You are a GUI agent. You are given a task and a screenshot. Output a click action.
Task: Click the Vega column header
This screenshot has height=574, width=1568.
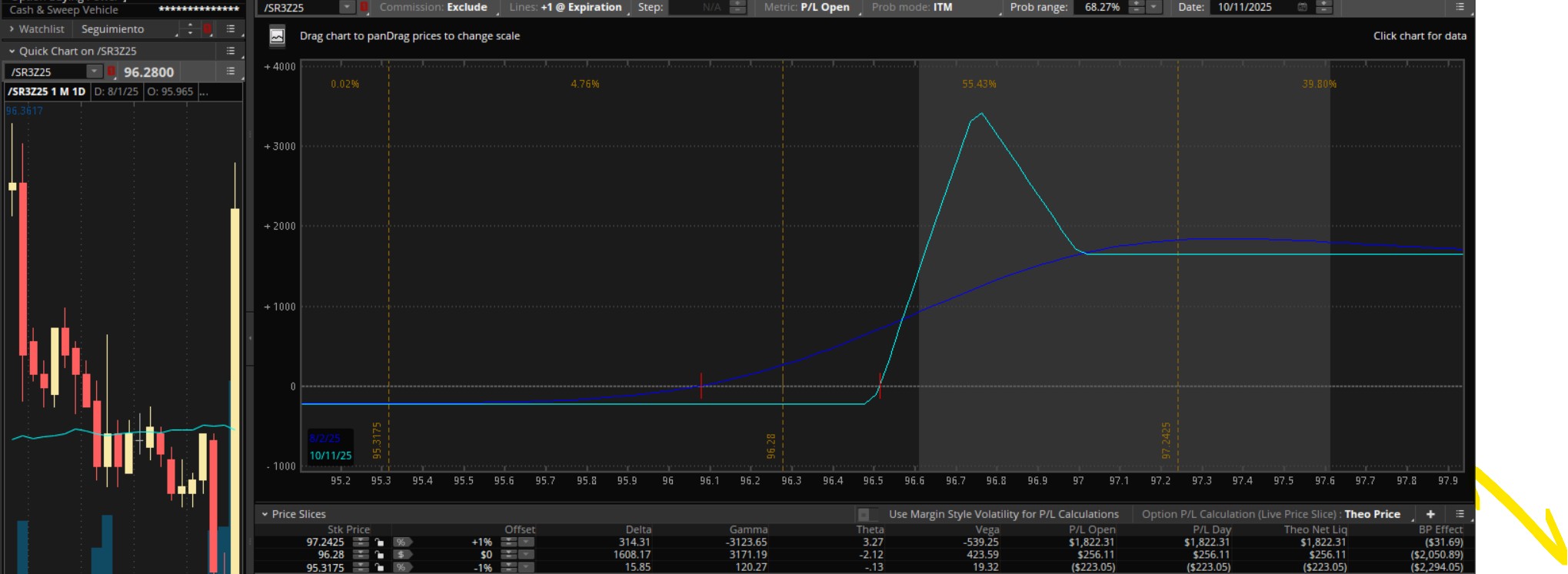(987, 529)
